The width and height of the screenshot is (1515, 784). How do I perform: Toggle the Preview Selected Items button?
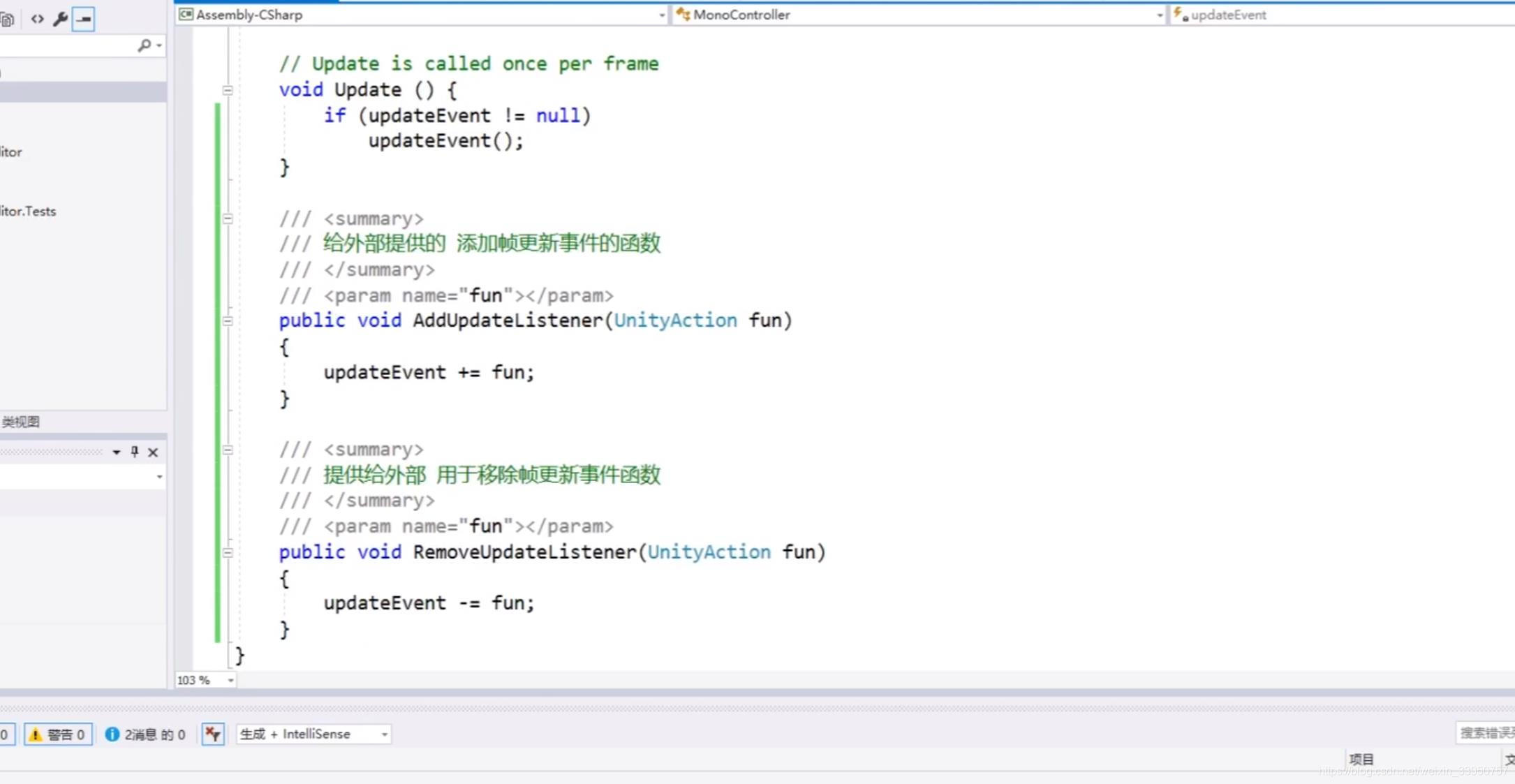[84, 19]
